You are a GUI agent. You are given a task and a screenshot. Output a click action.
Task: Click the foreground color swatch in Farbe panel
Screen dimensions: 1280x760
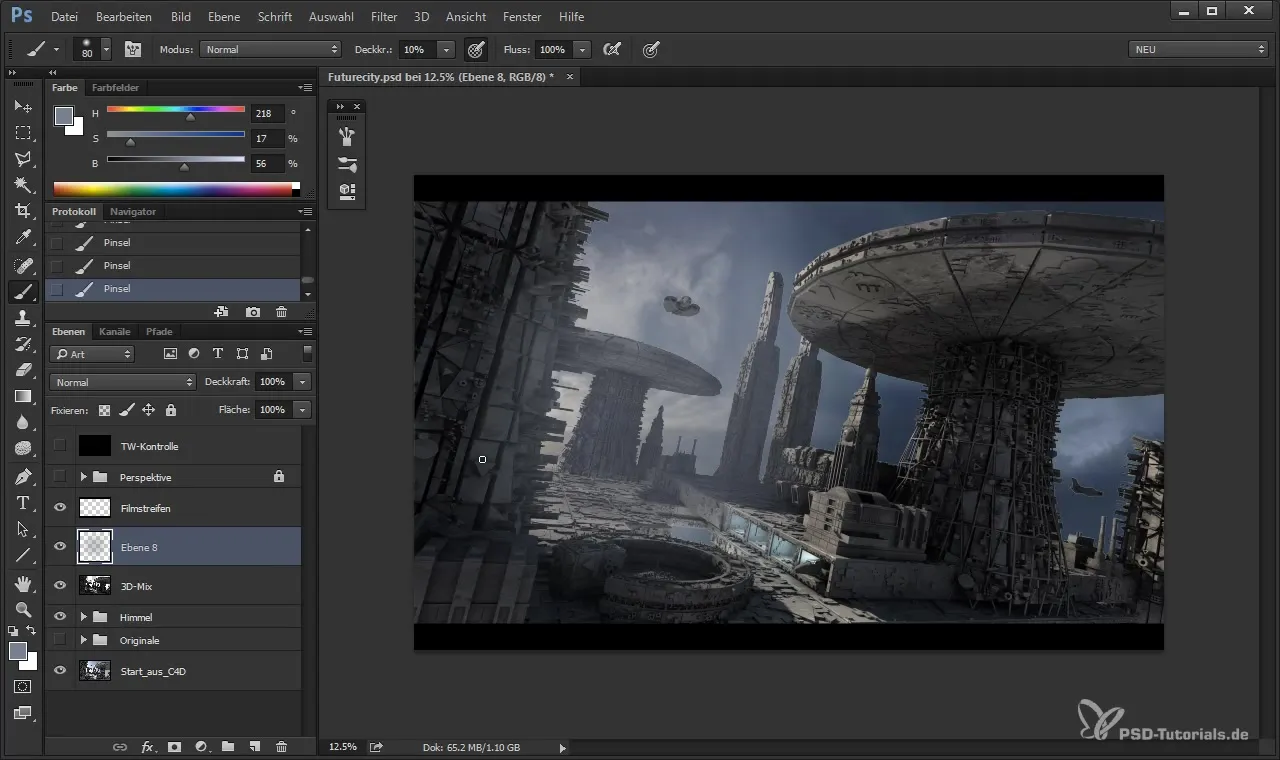64,115
